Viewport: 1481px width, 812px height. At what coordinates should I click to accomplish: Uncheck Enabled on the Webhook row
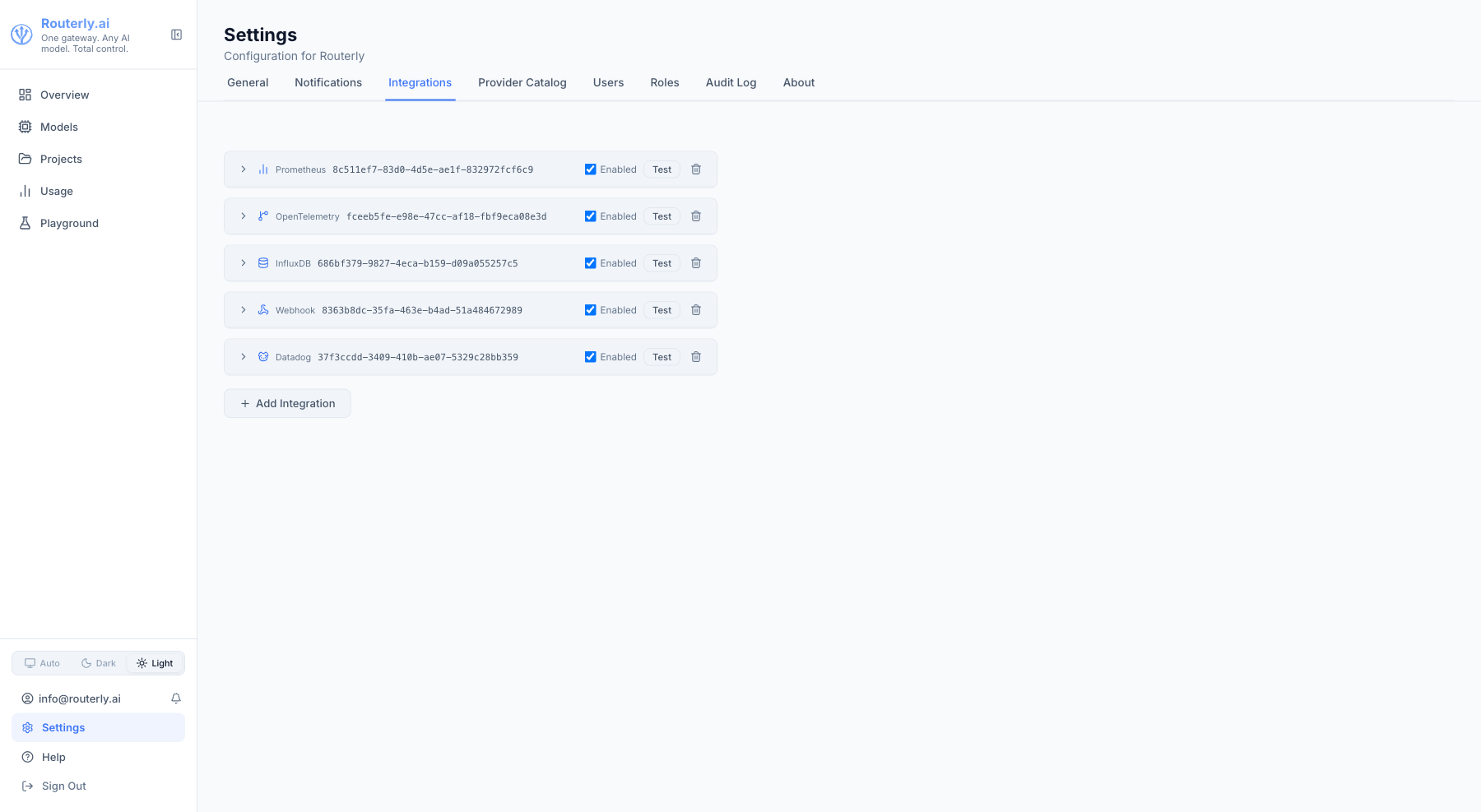click(590, 310)
